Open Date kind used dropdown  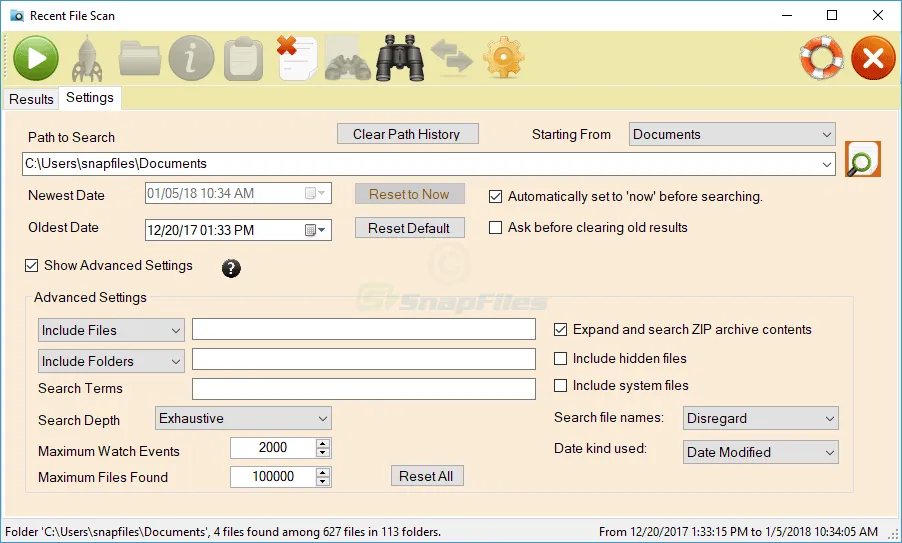click(x=760, y=452)
